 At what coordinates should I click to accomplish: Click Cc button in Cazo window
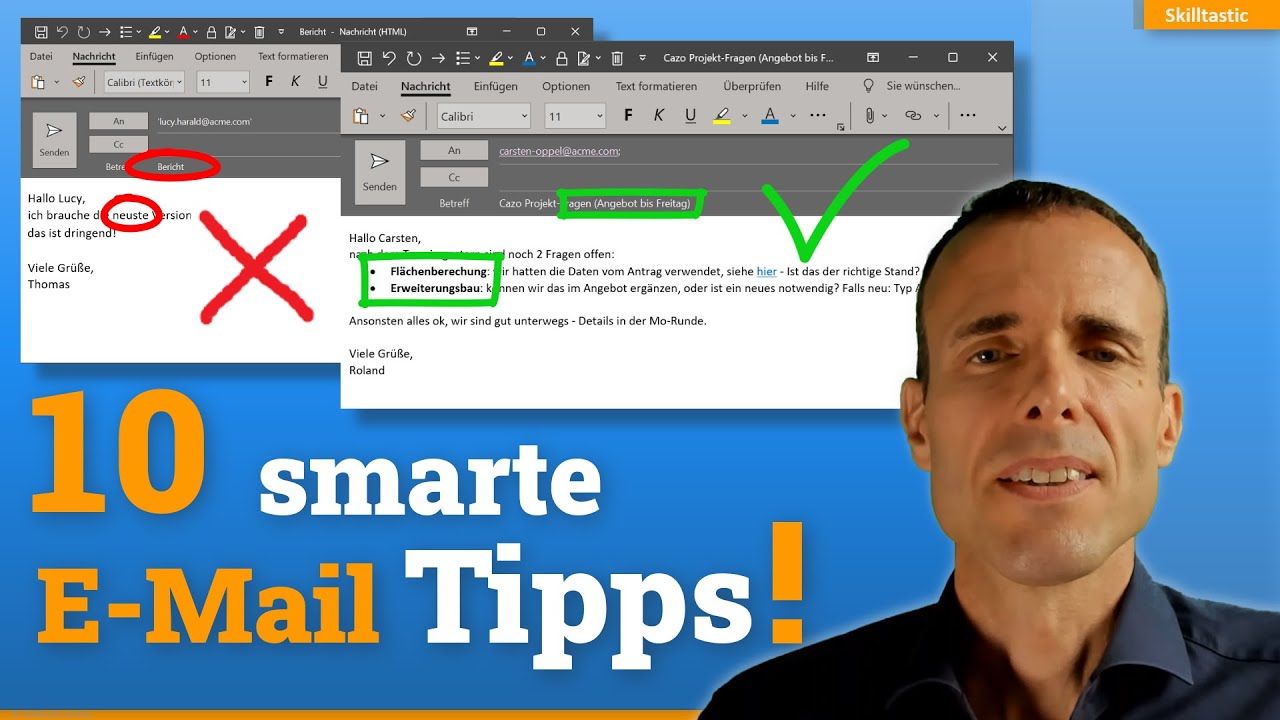pos(454,177)
